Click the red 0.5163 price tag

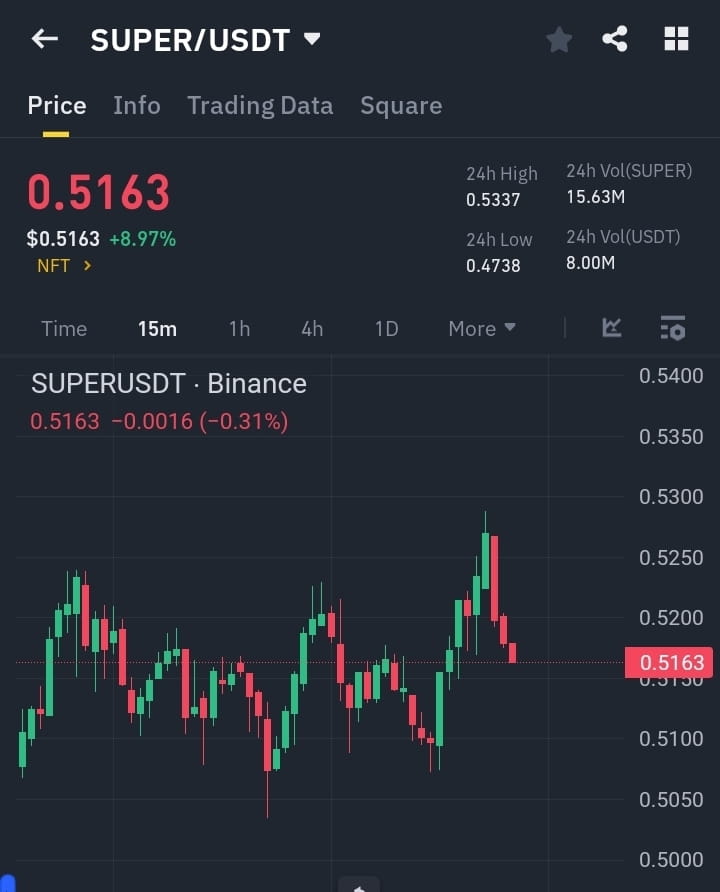coord(672,662)
